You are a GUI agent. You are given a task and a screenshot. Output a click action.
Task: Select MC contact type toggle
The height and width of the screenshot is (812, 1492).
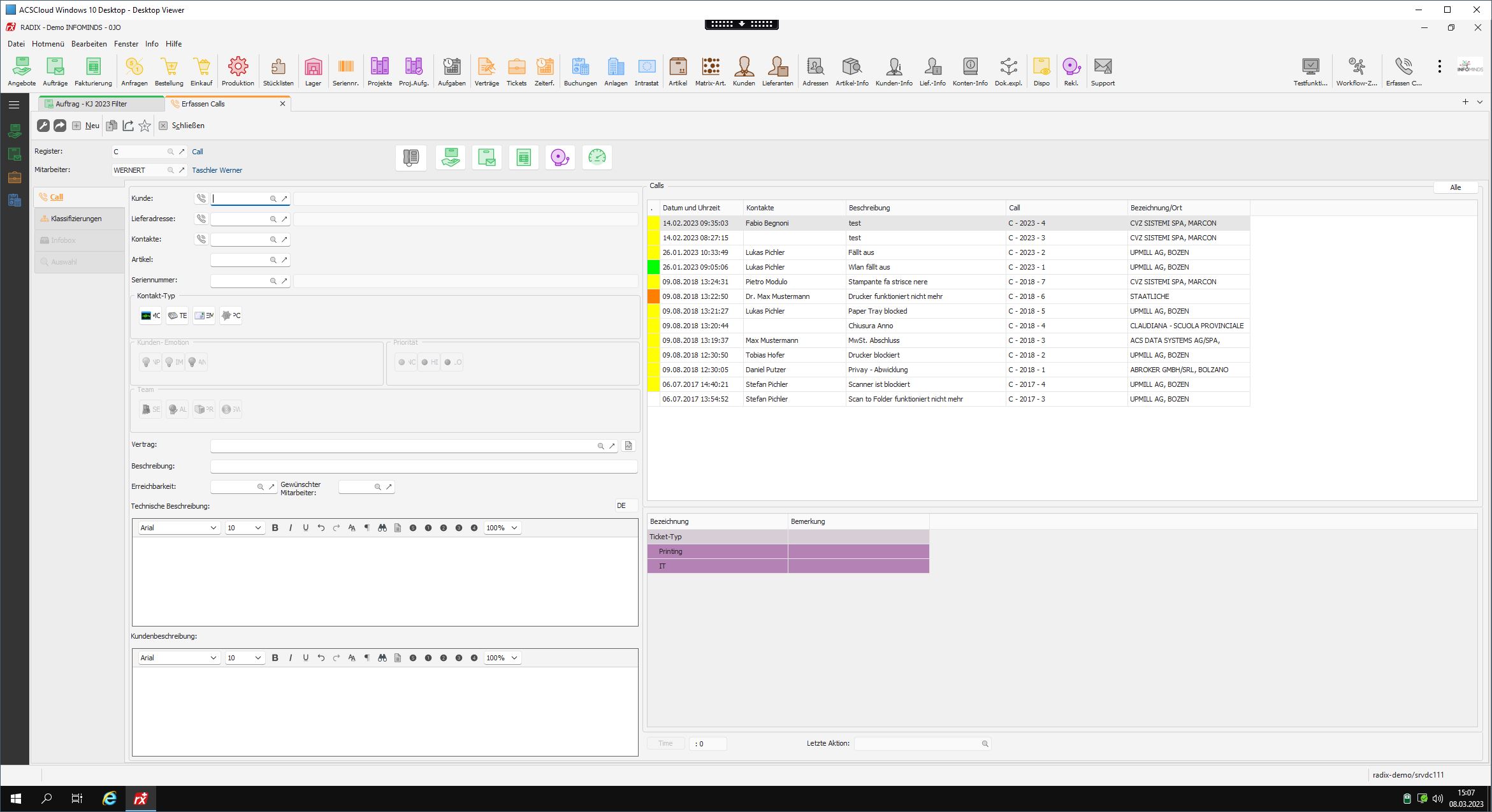(x=151, y=315)
